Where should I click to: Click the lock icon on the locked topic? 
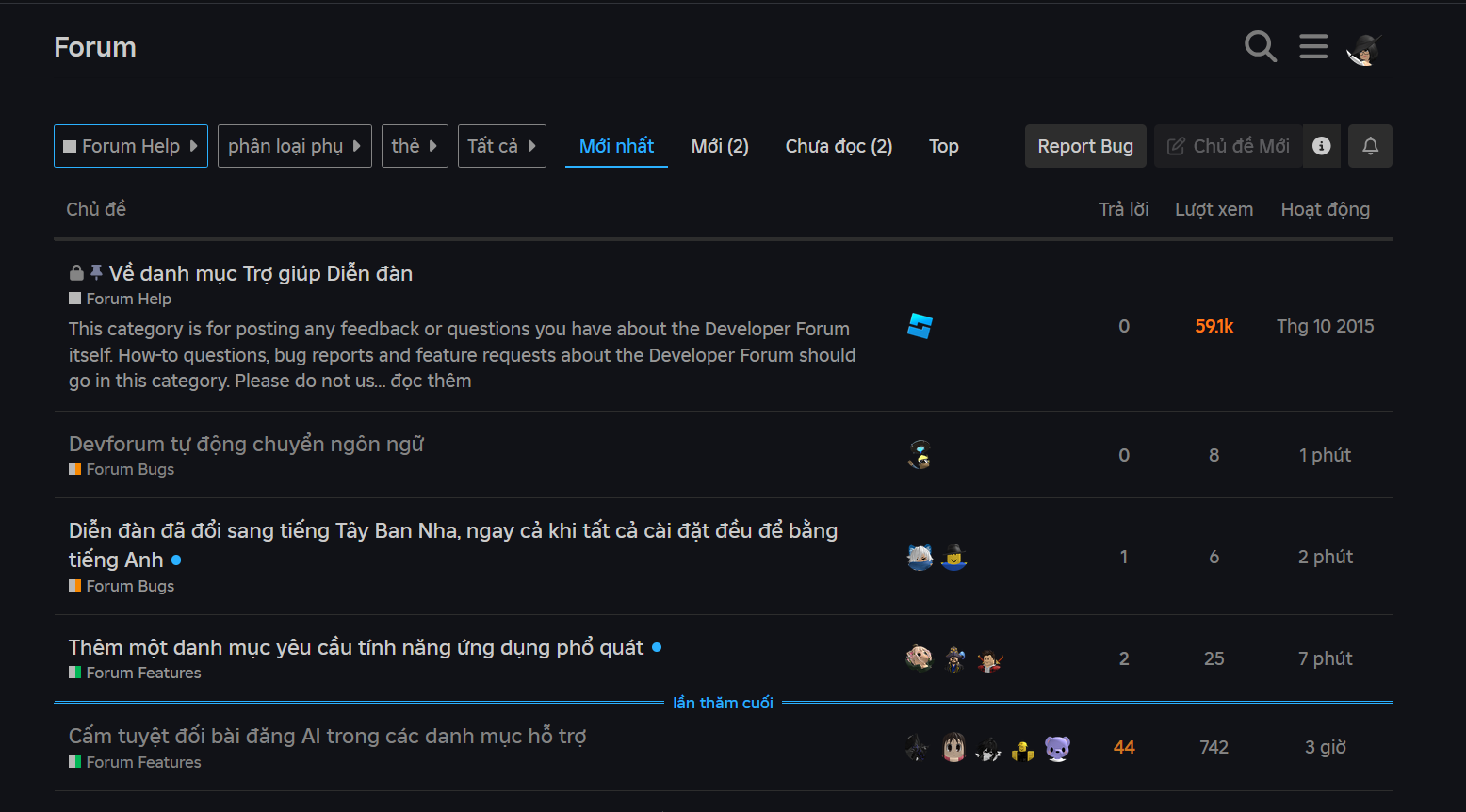pyautogui.click(x=75, y=272)
